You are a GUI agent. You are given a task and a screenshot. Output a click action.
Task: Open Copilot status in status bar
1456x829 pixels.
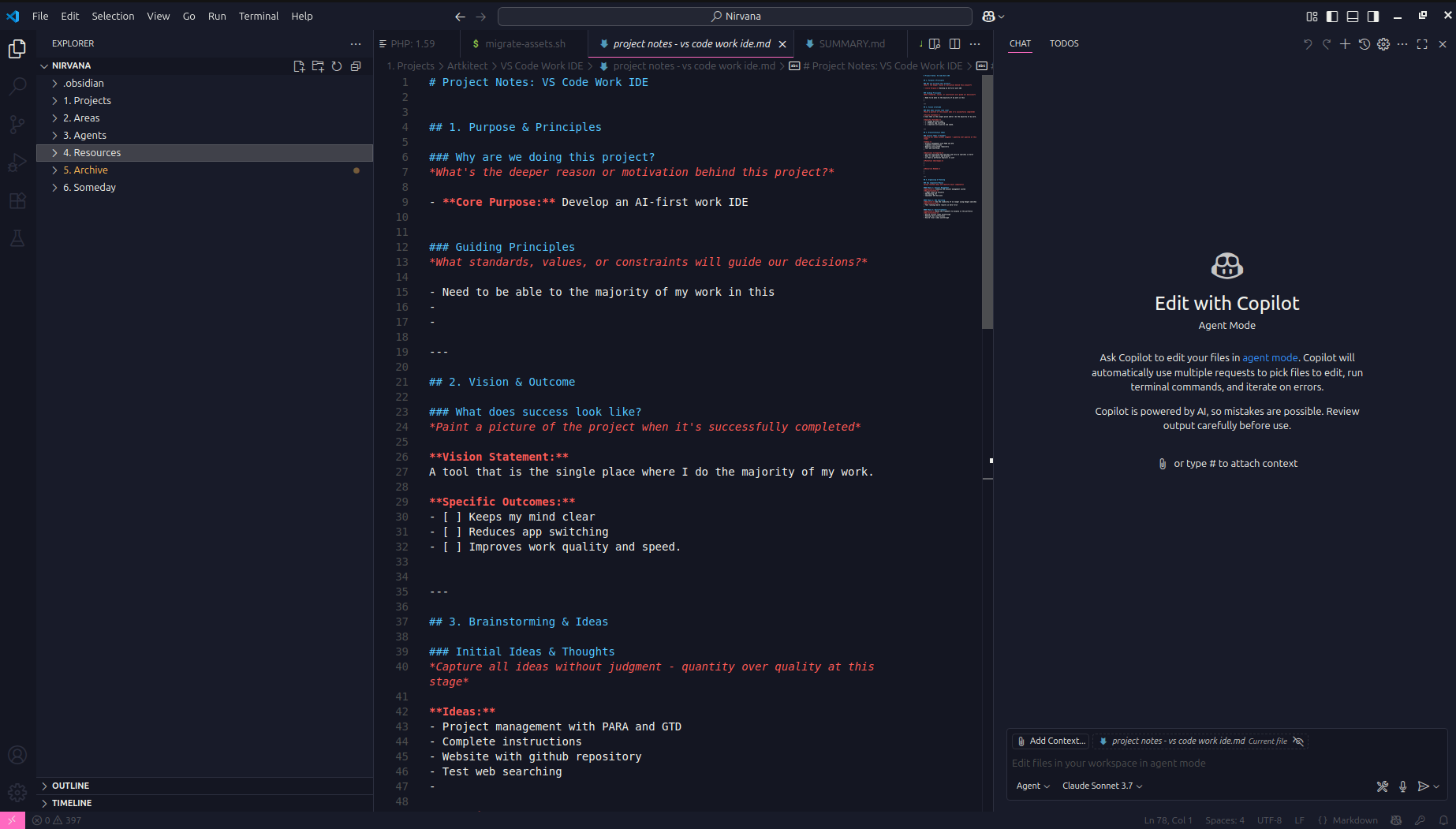(x=1396, y=820)
